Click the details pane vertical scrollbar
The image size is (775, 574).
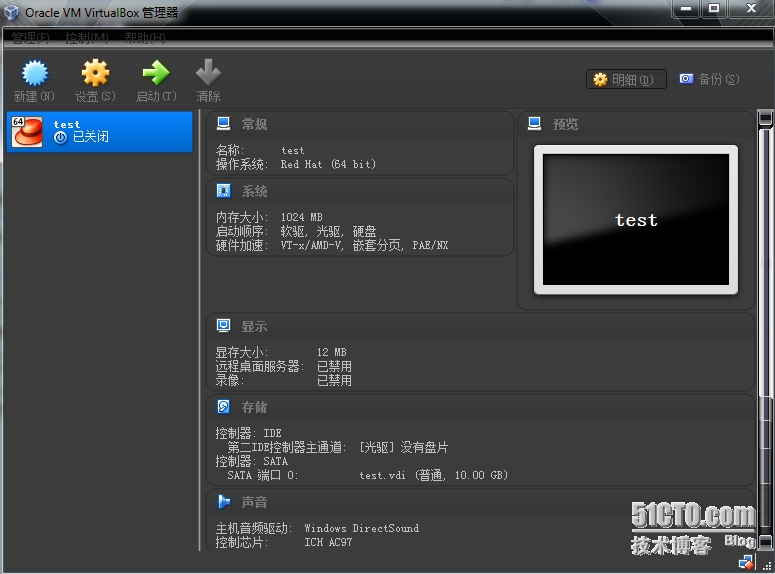765,328
